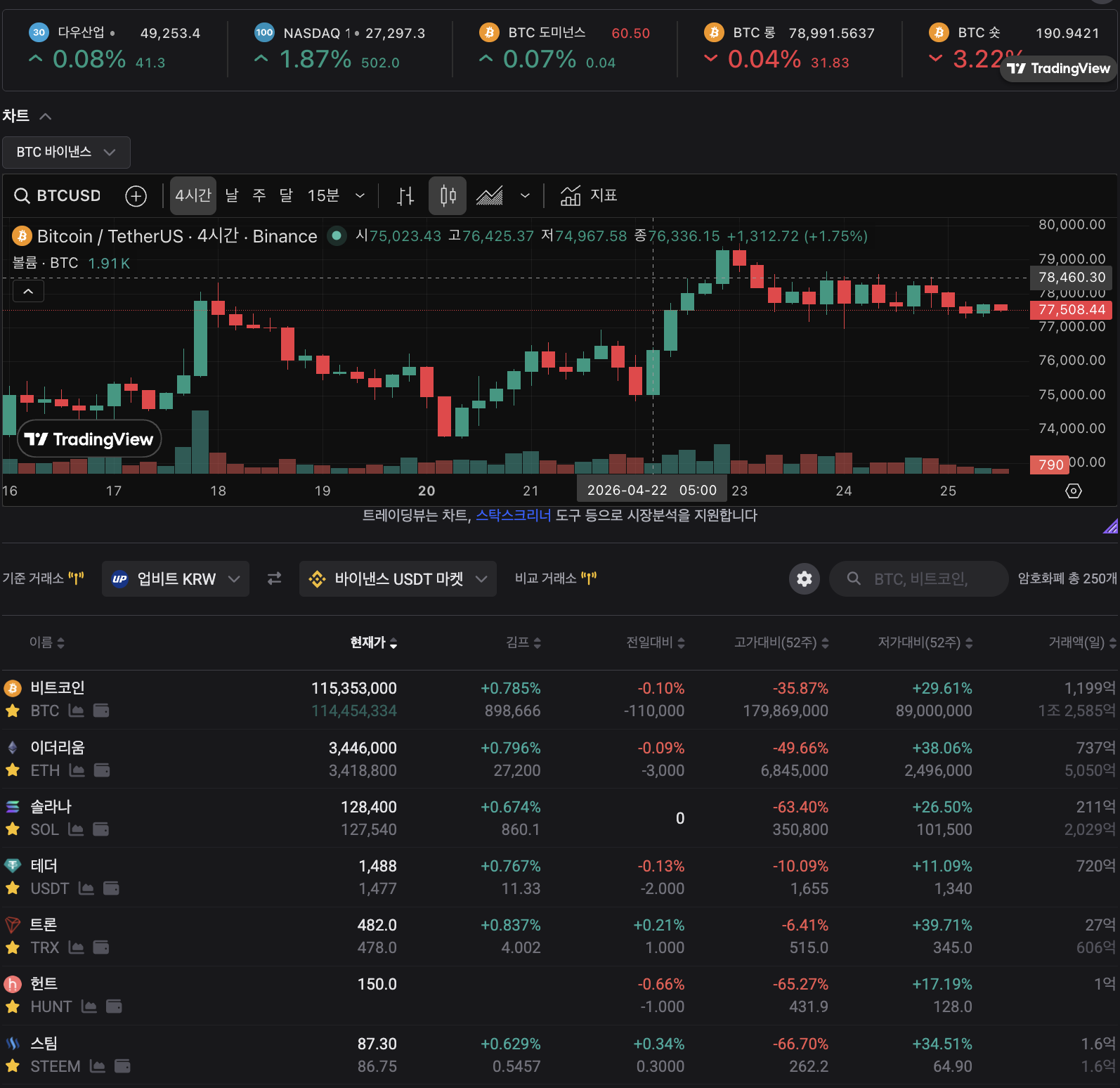Add a compare symbol with plus icon
1120x1088 pixels.
coord(136,196)
